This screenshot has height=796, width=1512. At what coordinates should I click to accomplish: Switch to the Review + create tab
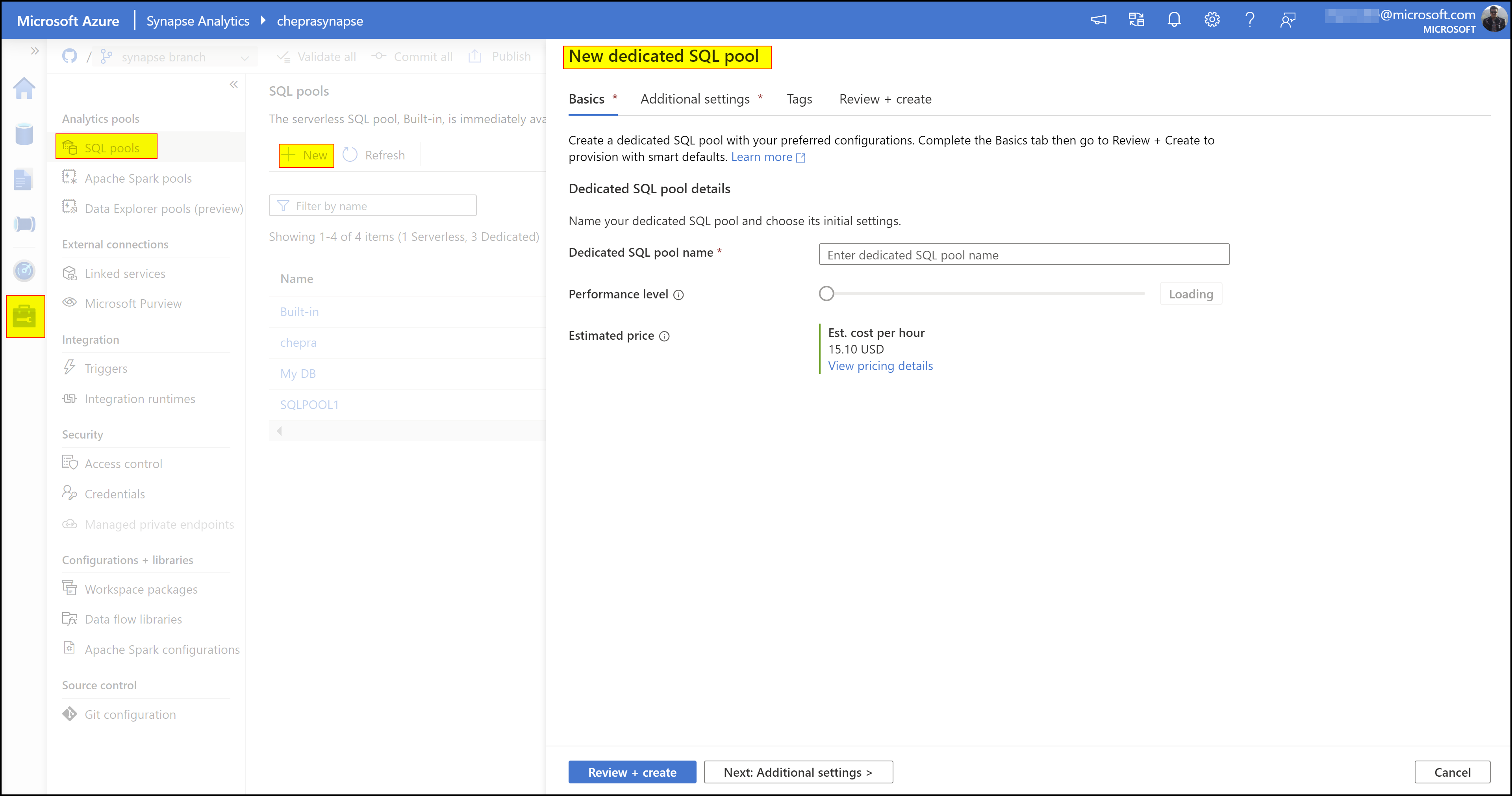pyautogui.click(x=885, y=99)
